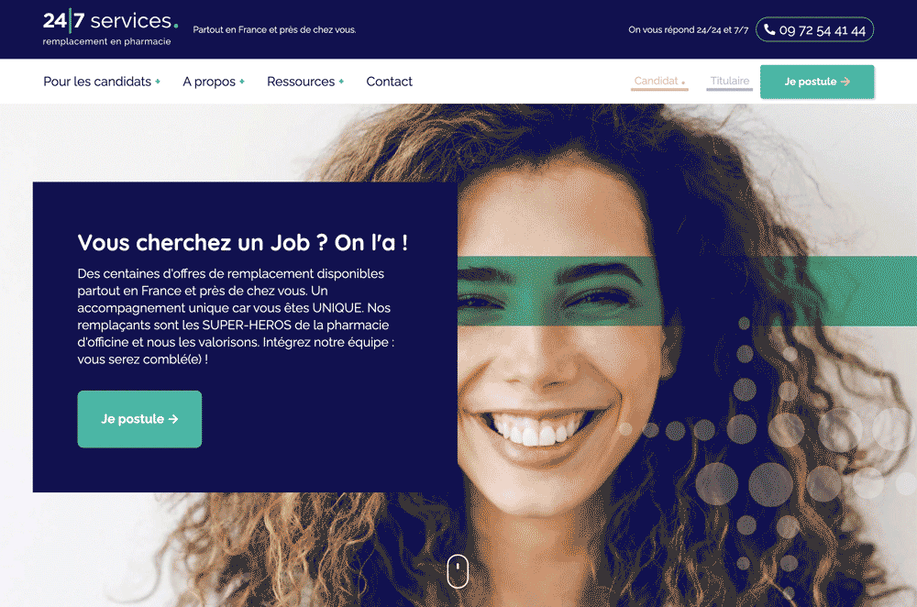
Task: Call the number 09 72 54 41 44
Action: tap(815, 30)
